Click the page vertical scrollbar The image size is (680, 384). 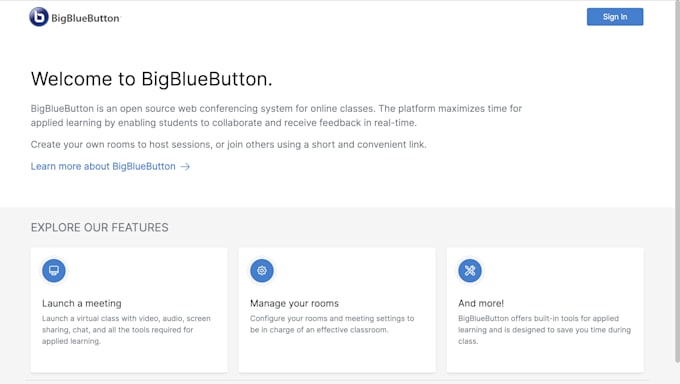click(x=677, y=181)
